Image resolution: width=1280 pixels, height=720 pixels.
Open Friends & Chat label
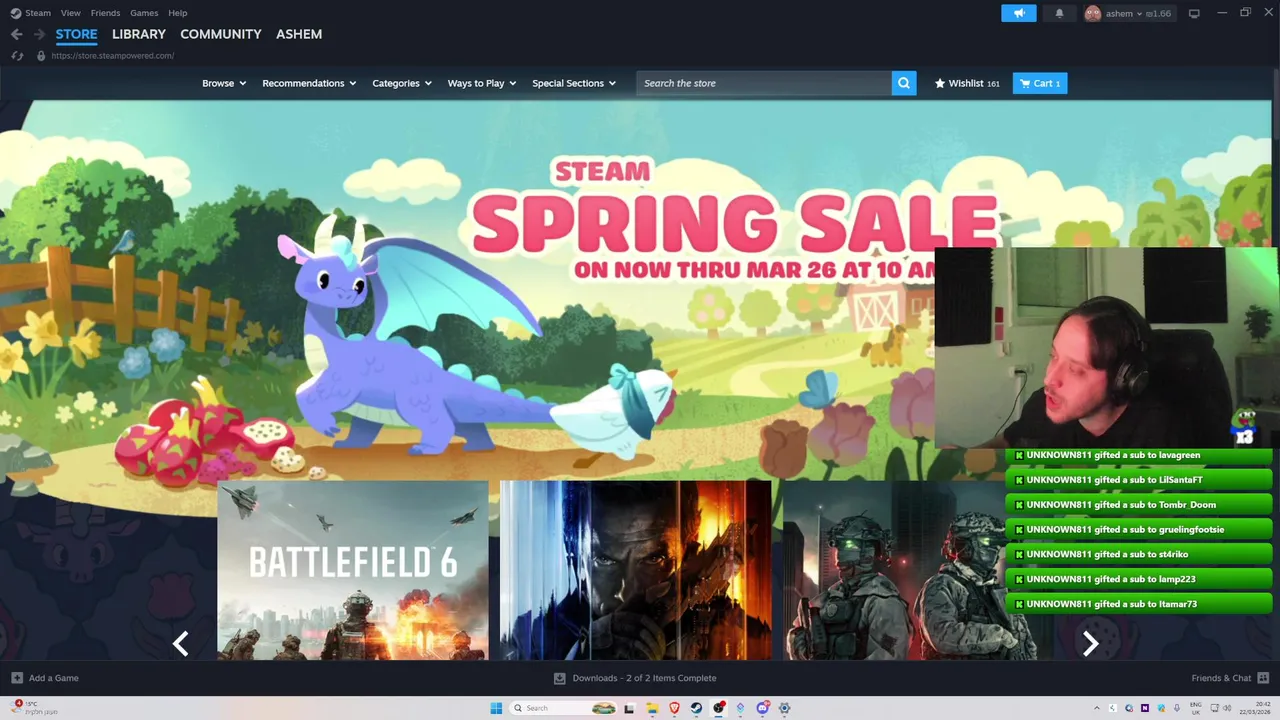click(1221, 678)
